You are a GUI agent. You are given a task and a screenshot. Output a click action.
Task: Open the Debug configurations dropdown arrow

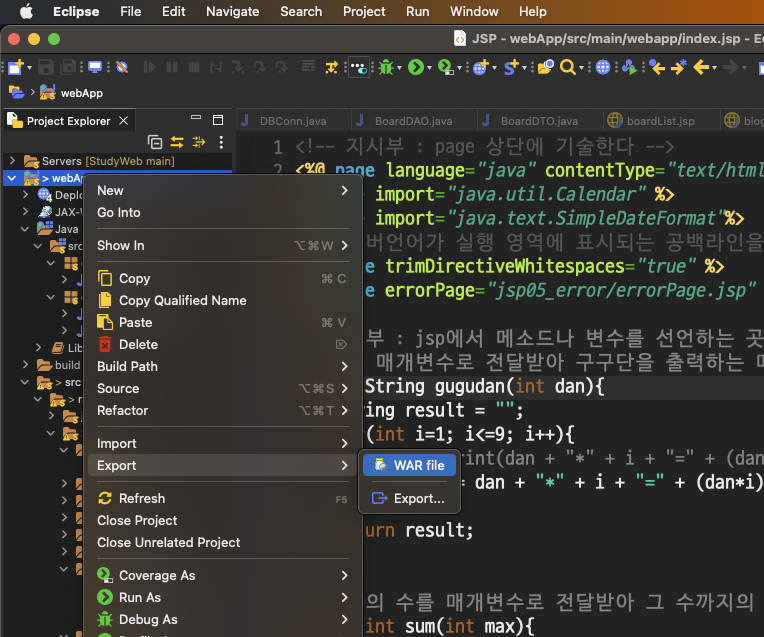pos(400,68)
